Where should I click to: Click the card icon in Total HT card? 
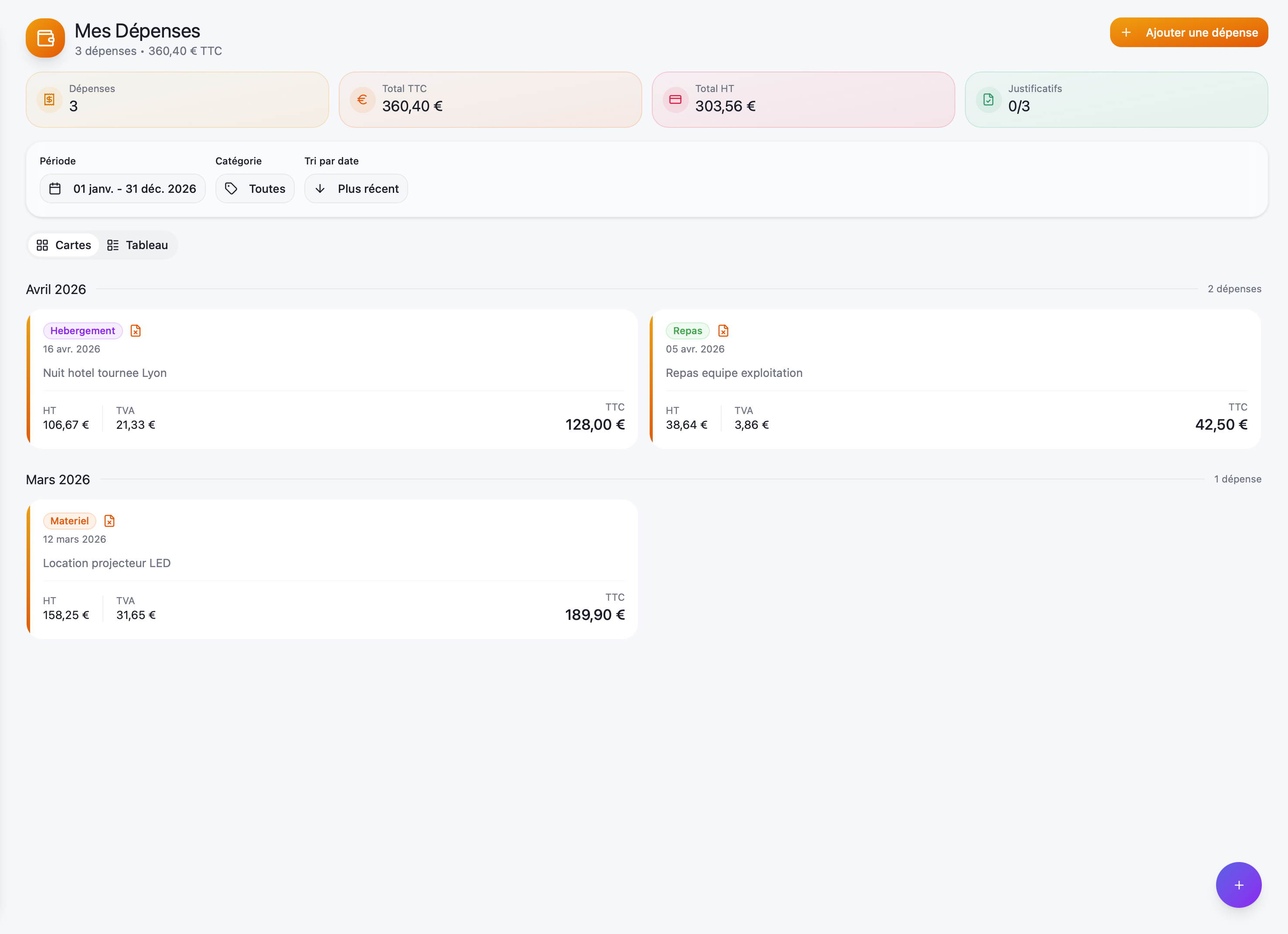[675, 100]
